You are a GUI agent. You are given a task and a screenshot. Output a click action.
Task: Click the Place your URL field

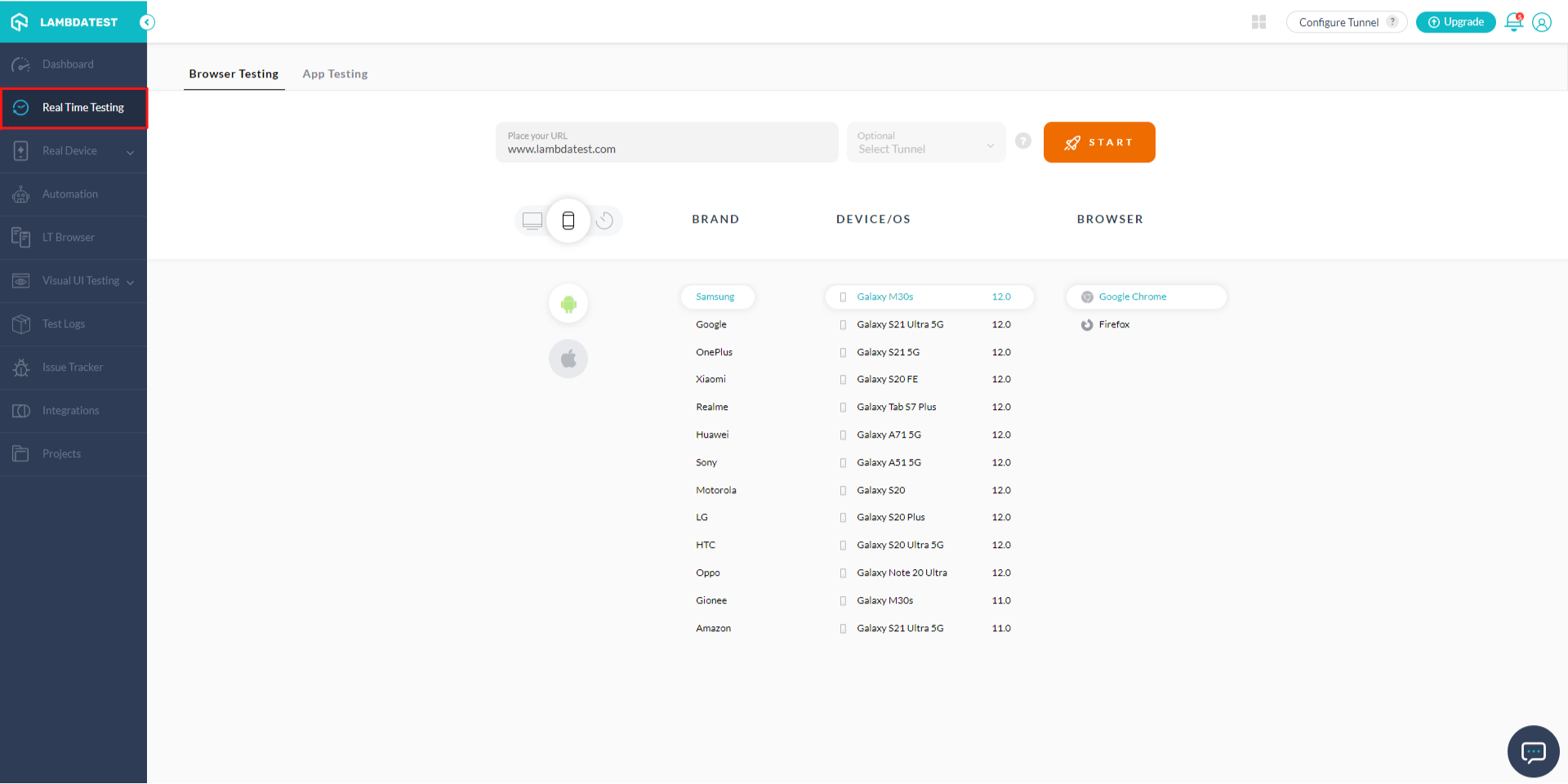666,143
